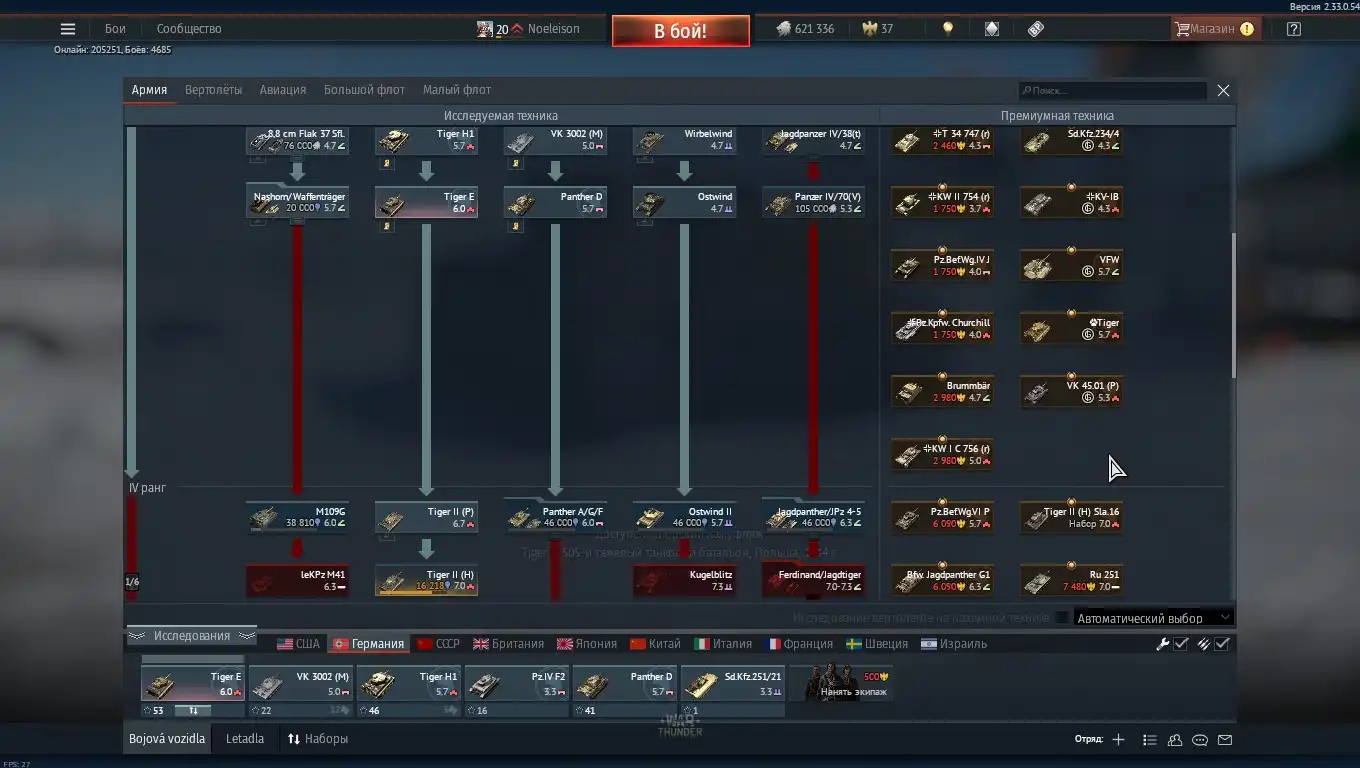Select premium Ru 251 vehicle
This screenshot has width=1360, height=768.
tap(1071, 580)
